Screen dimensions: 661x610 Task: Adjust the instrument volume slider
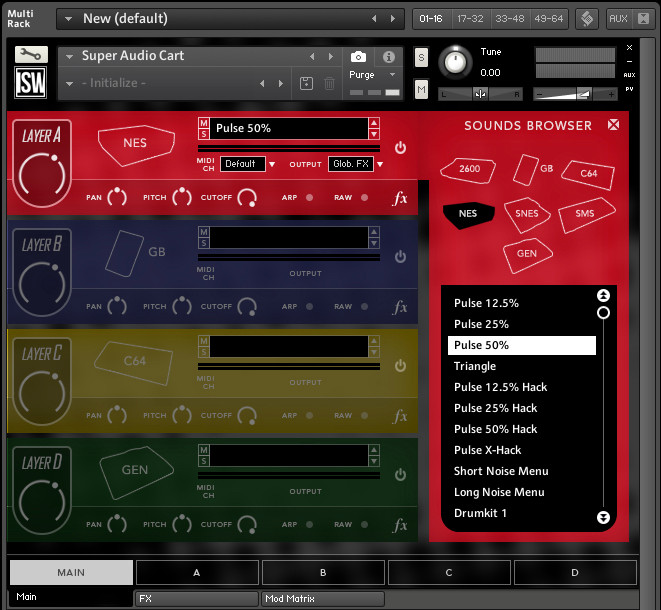(575, 94)
